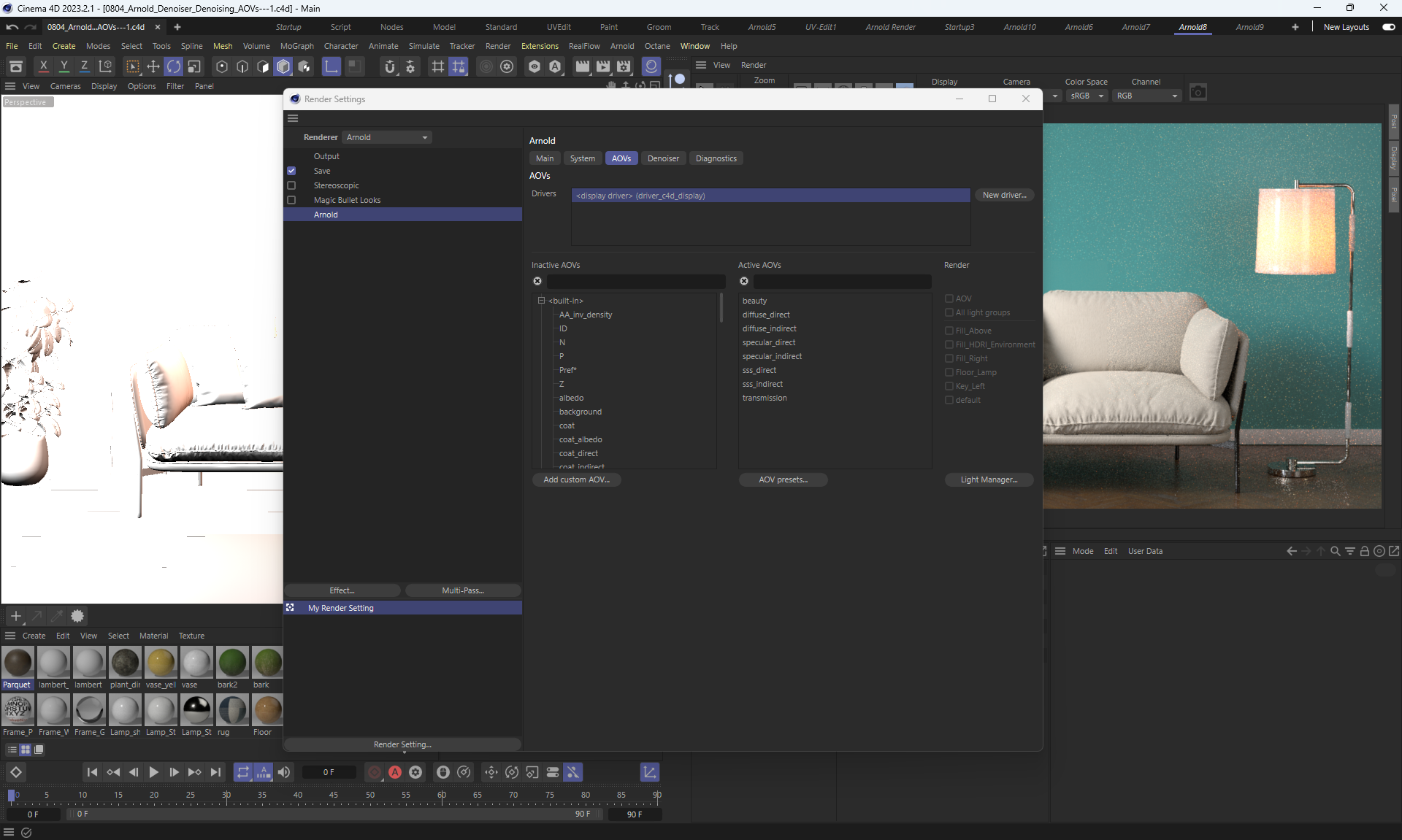Toggle timeline sound speaker icon

(x=284, y=772)
